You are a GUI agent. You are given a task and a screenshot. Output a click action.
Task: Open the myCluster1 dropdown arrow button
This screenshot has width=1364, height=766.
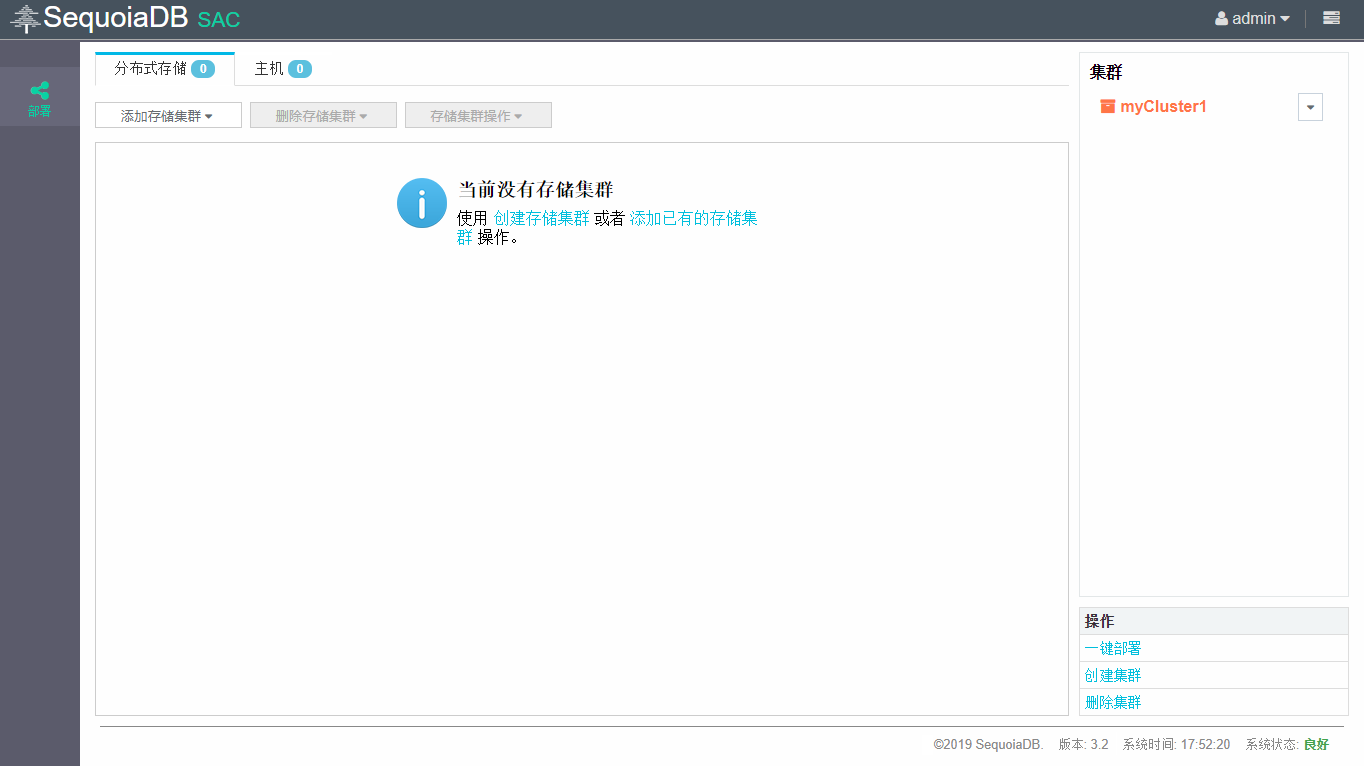pos(1310,107)
